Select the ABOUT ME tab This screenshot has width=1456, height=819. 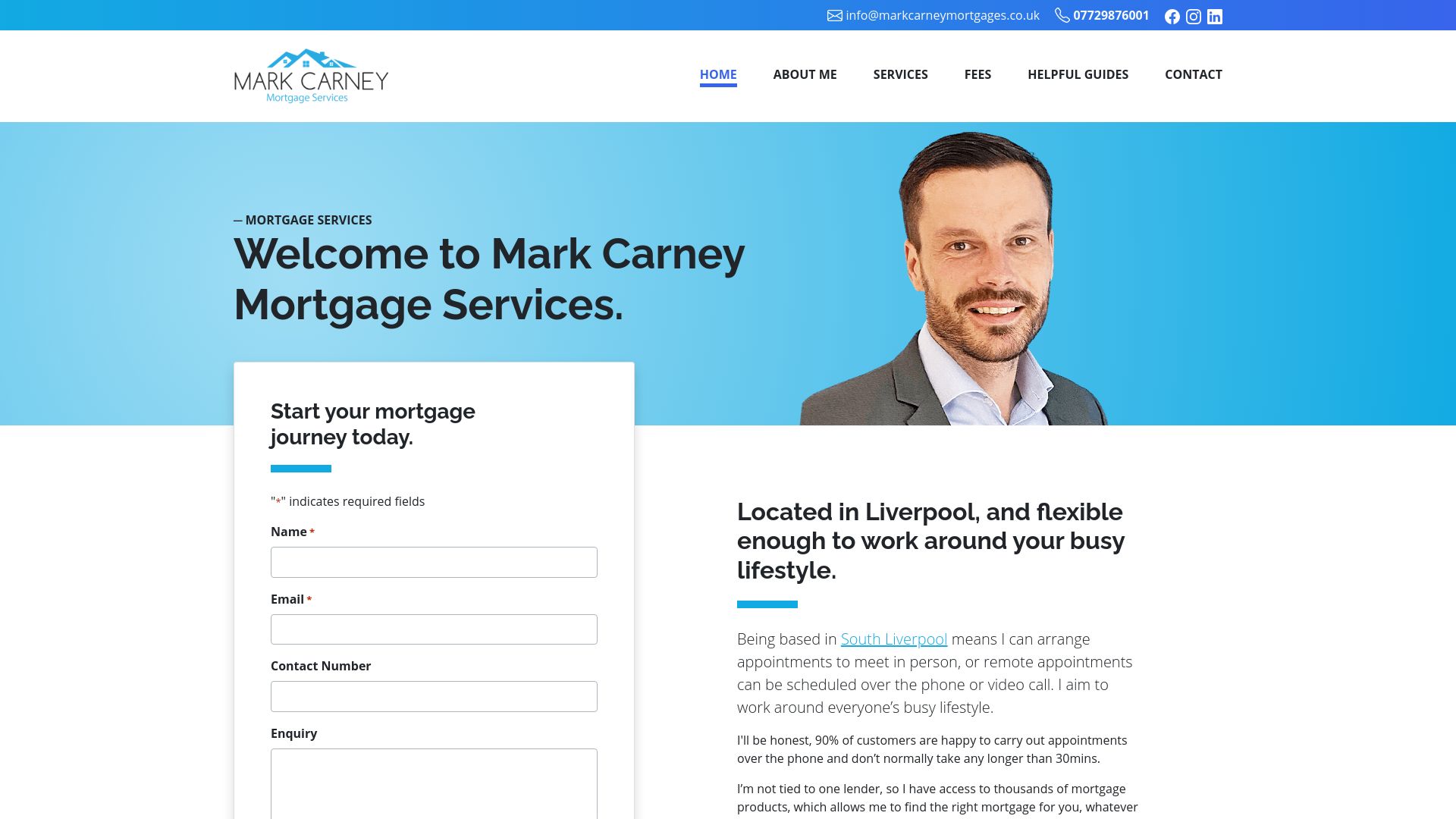pyautogui.click(x=805, y=74)
